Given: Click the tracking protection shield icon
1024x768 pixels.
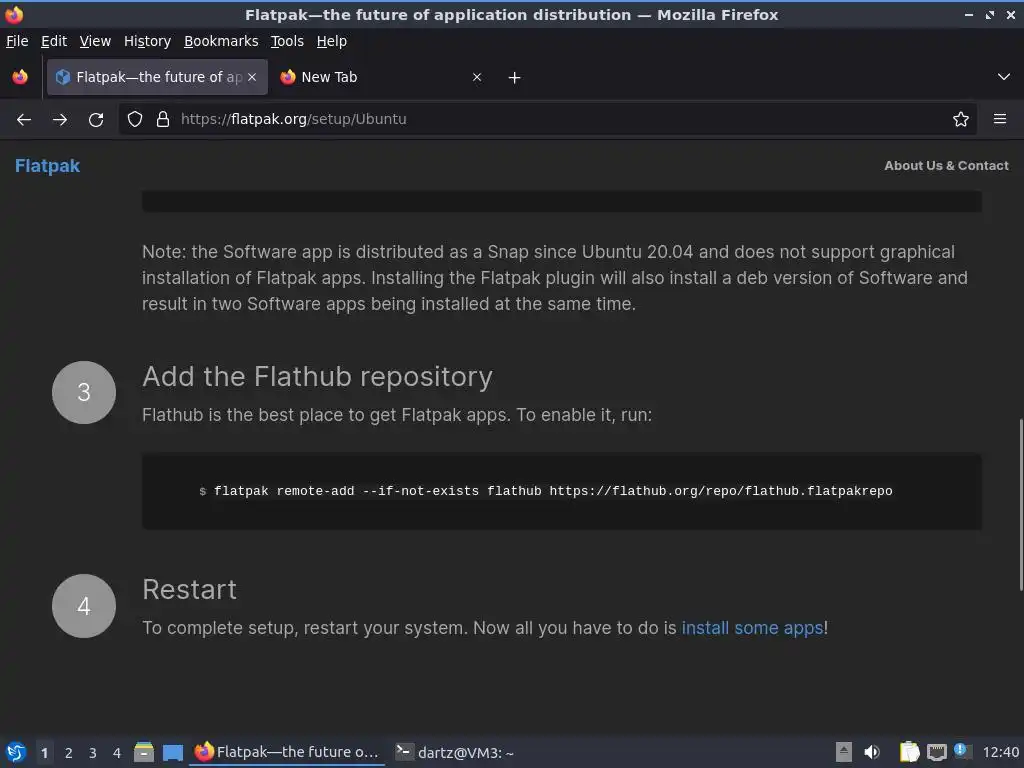Looking at the screenshot, I should tap(135, 119).
